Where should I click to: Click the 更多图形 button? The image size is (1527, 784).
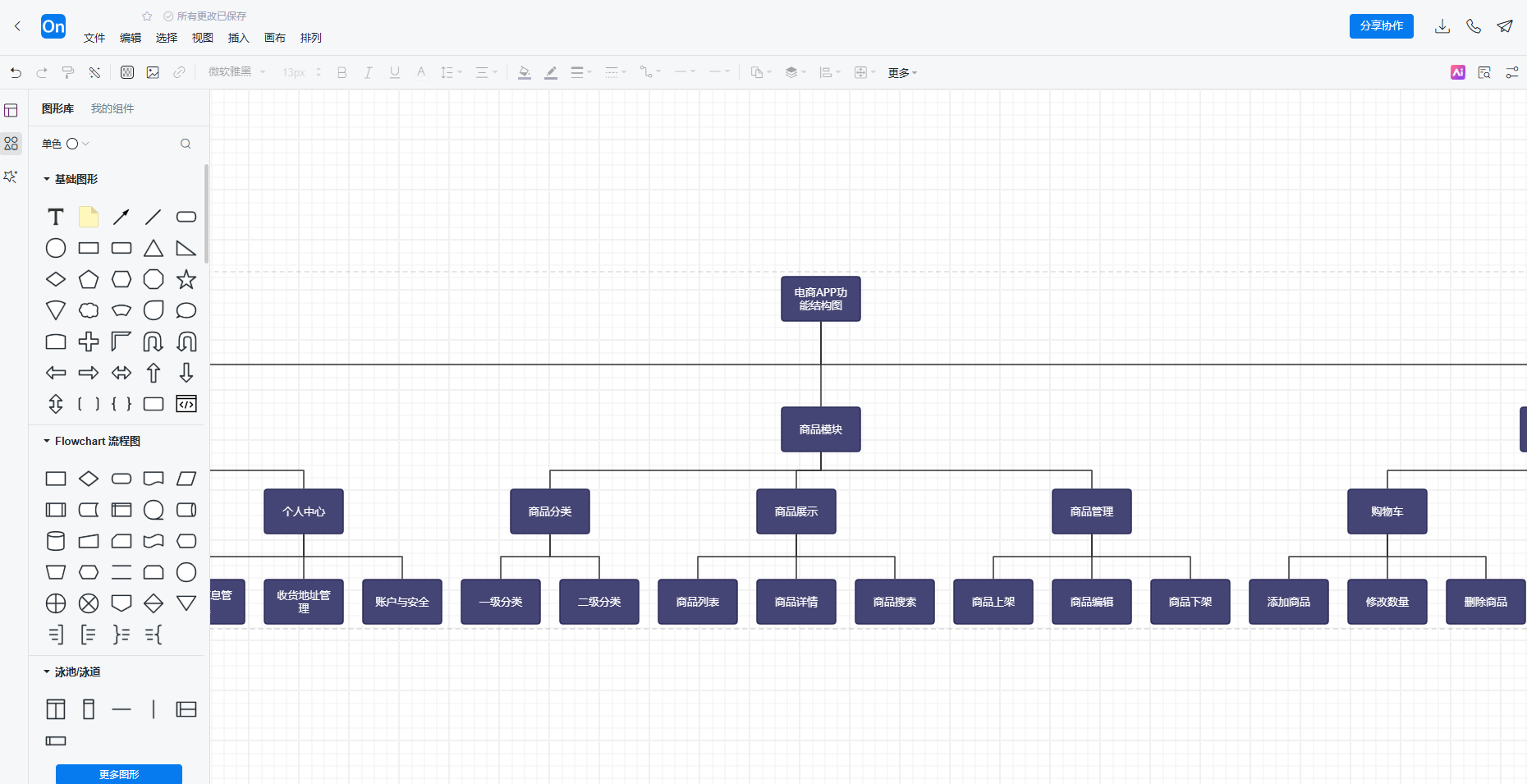[119, 773]
